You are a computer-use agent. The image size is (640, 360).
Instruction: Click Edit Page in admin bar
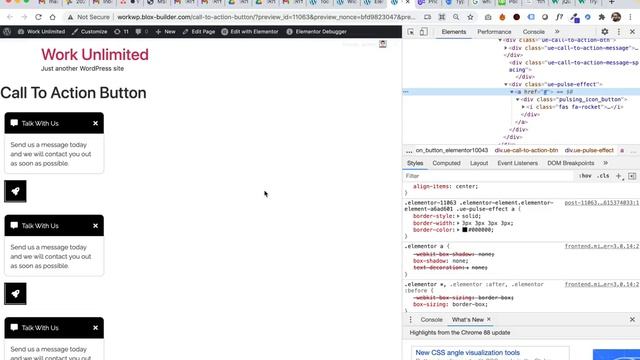[x=198, y=31]
